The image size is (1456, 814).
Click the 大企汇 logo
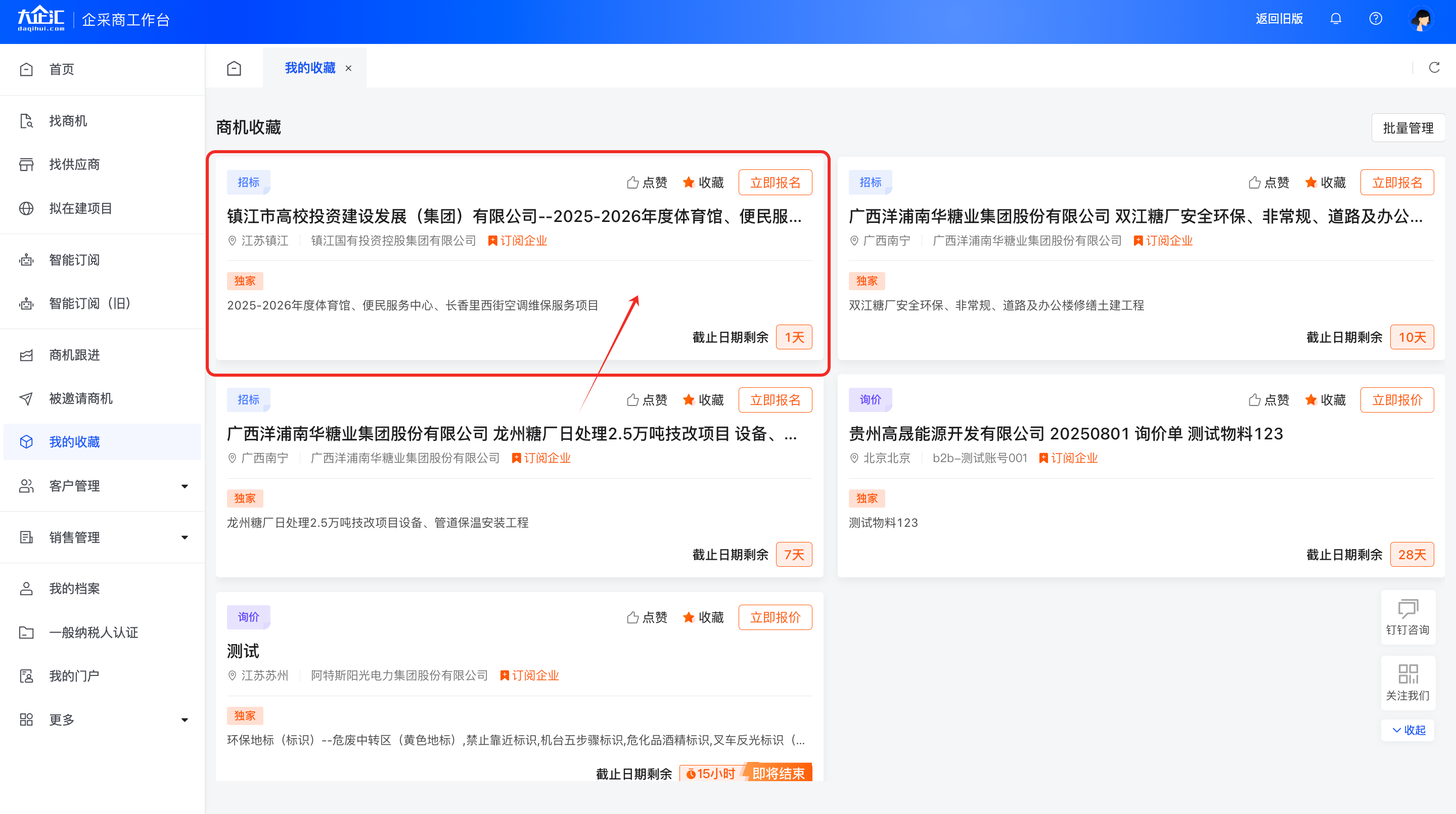[40, 19]
